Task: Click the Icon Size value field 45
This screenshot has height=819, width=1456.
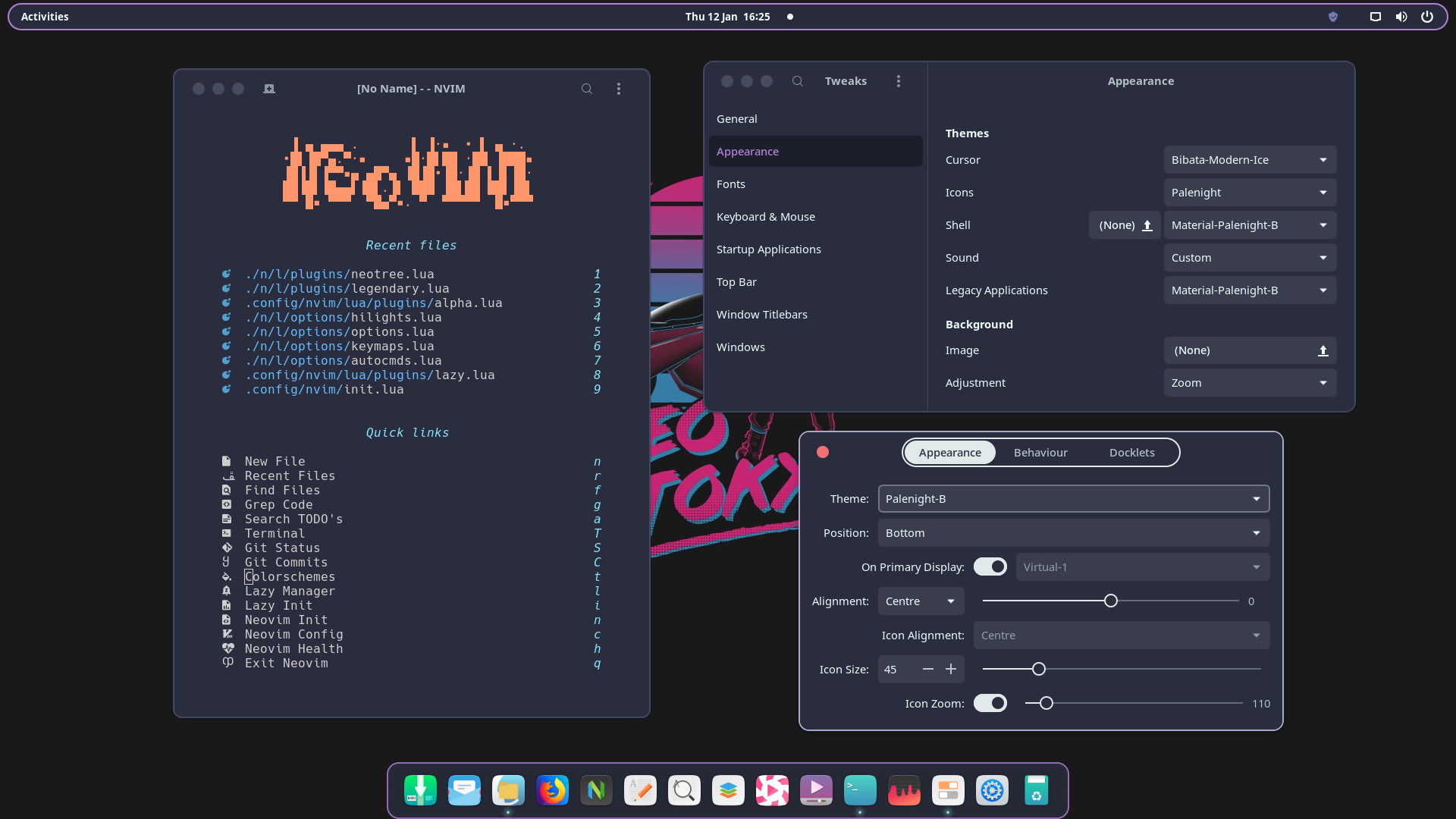Action: 897,670
